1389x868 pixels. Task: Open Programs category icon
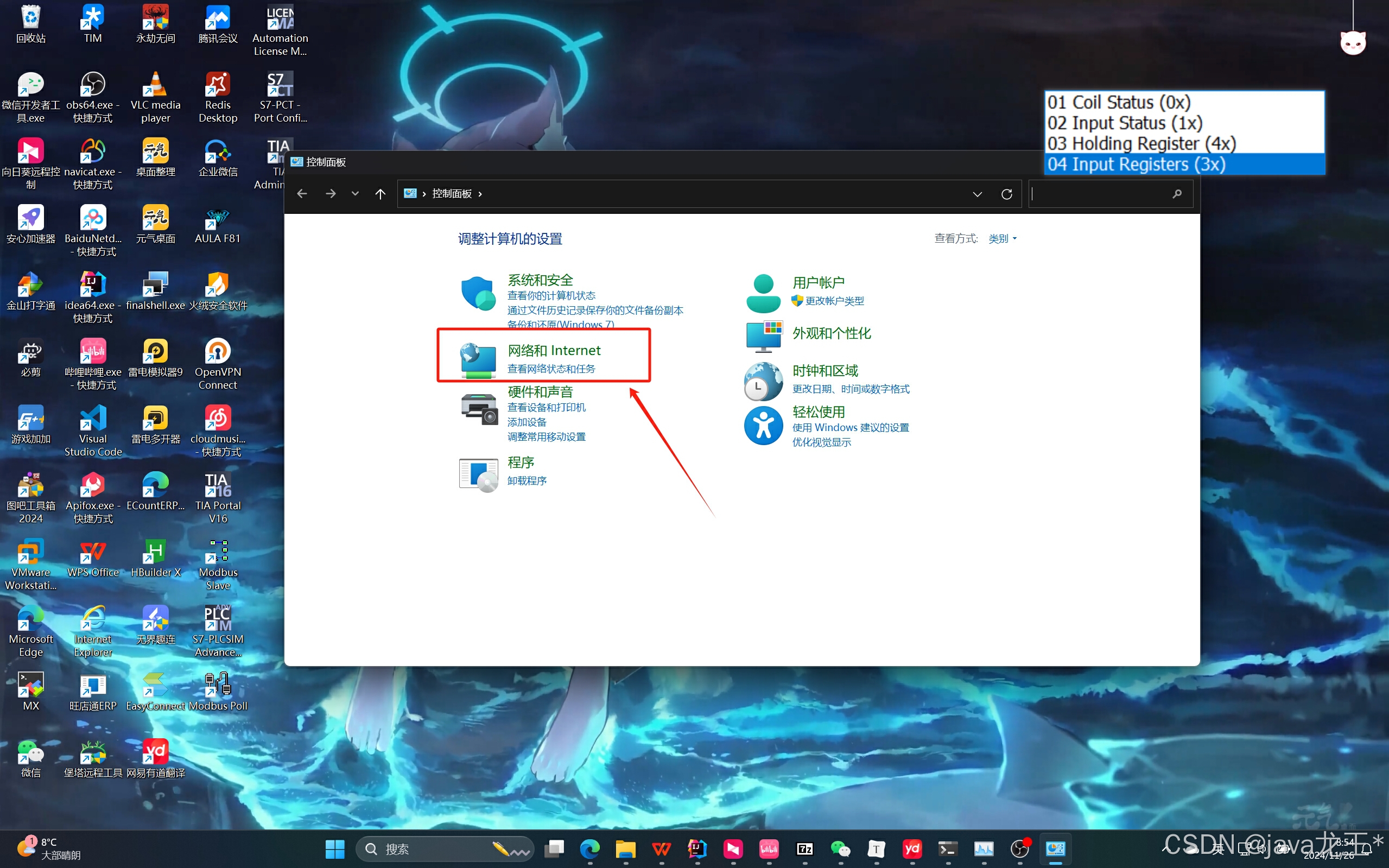(478, 474)
